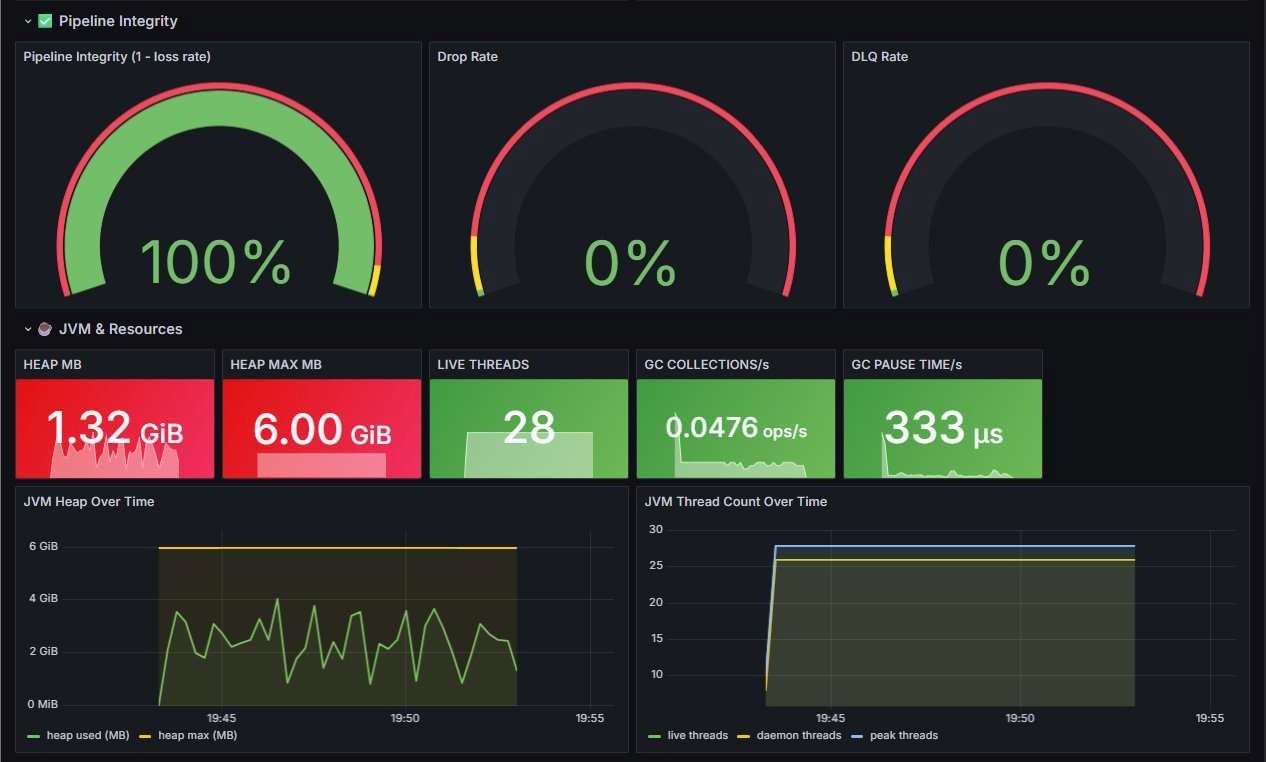This screenshot has height=762, width=1266.
Task: Open the Pipeline Integrity row title
Action: pyautogui.click(x=118, y=20)
